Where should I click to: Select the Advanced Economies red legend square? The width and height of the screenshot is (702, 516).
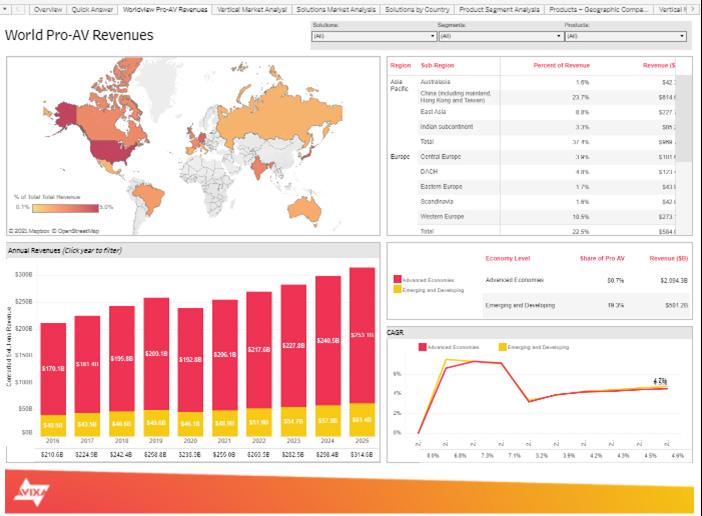point(397,279)
